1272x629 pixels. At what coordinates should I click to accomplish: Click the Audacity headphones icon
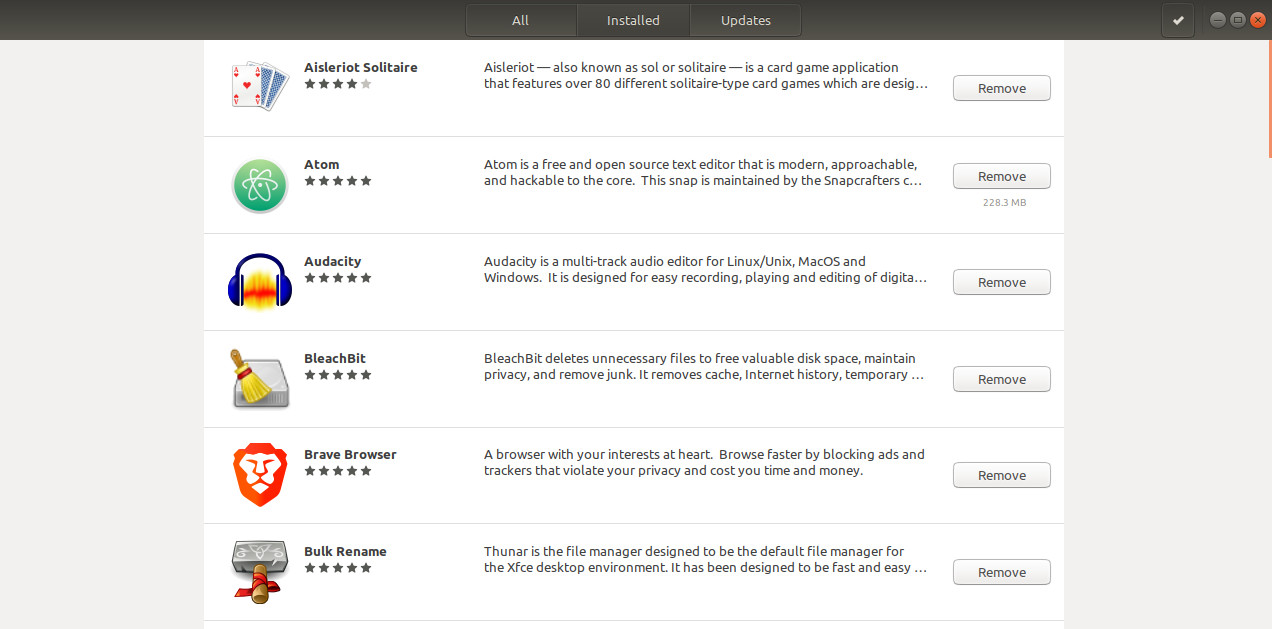tap(260, 282)
